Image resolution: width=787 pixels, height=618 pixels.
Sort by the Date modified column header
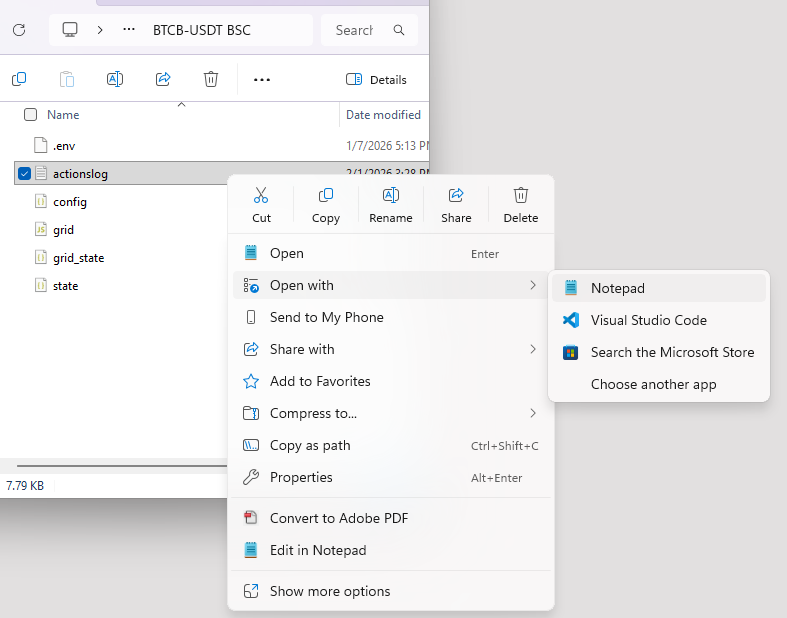(x=383, y=115)
